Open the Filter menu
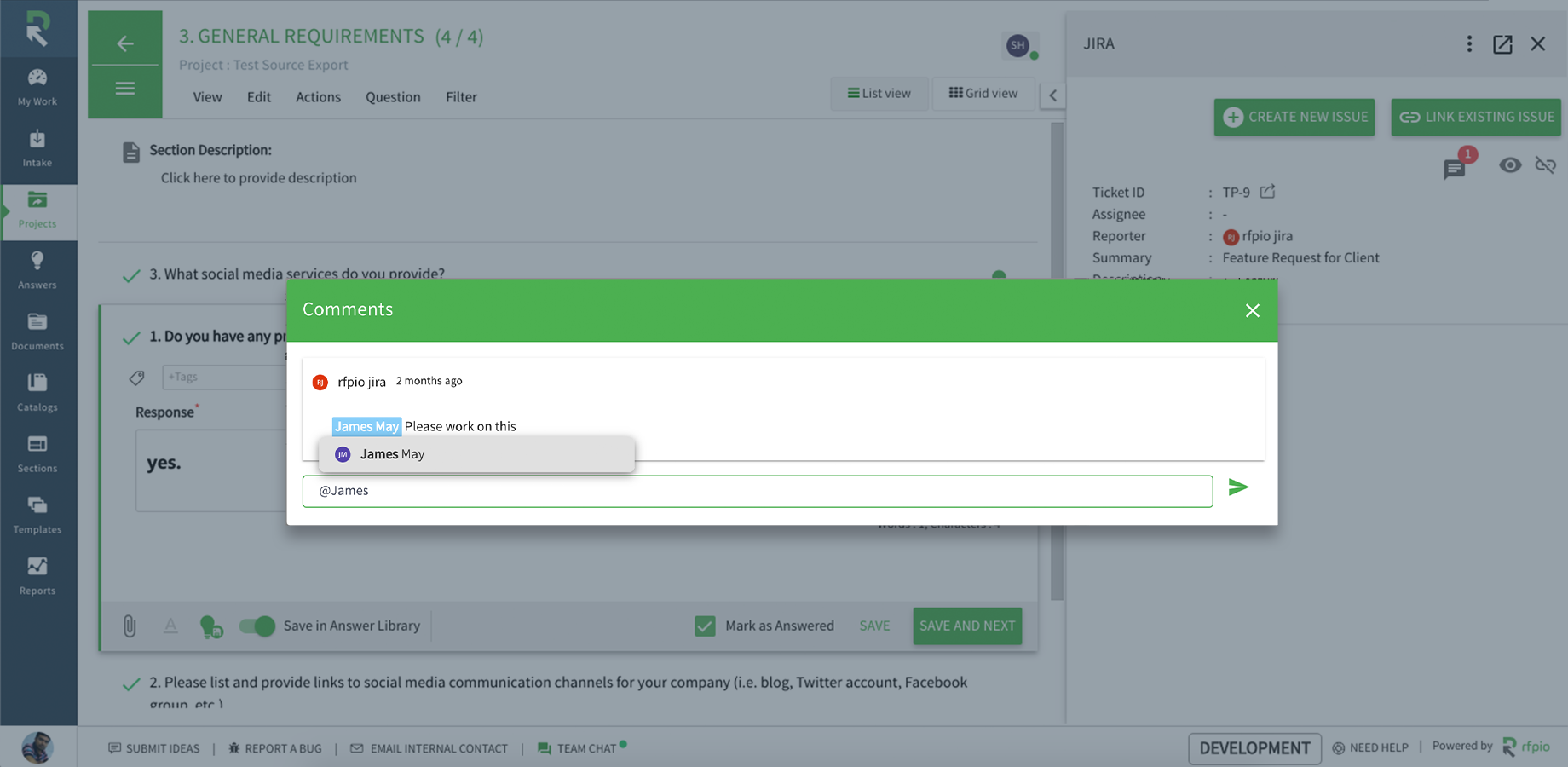 (461, 97)
